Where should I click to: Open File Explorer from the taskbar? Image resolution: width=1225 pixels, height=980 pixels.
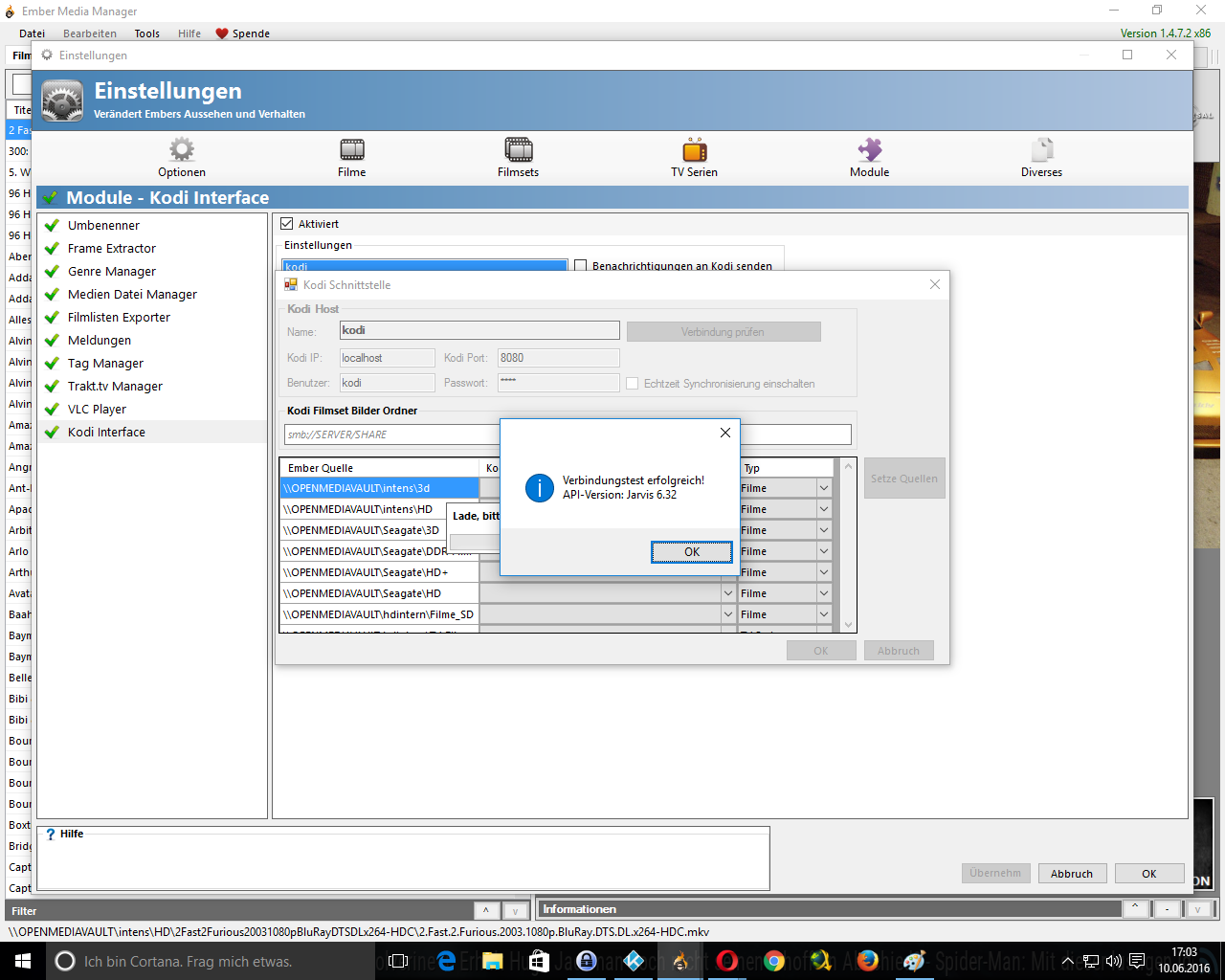click(x=493, y=961)
